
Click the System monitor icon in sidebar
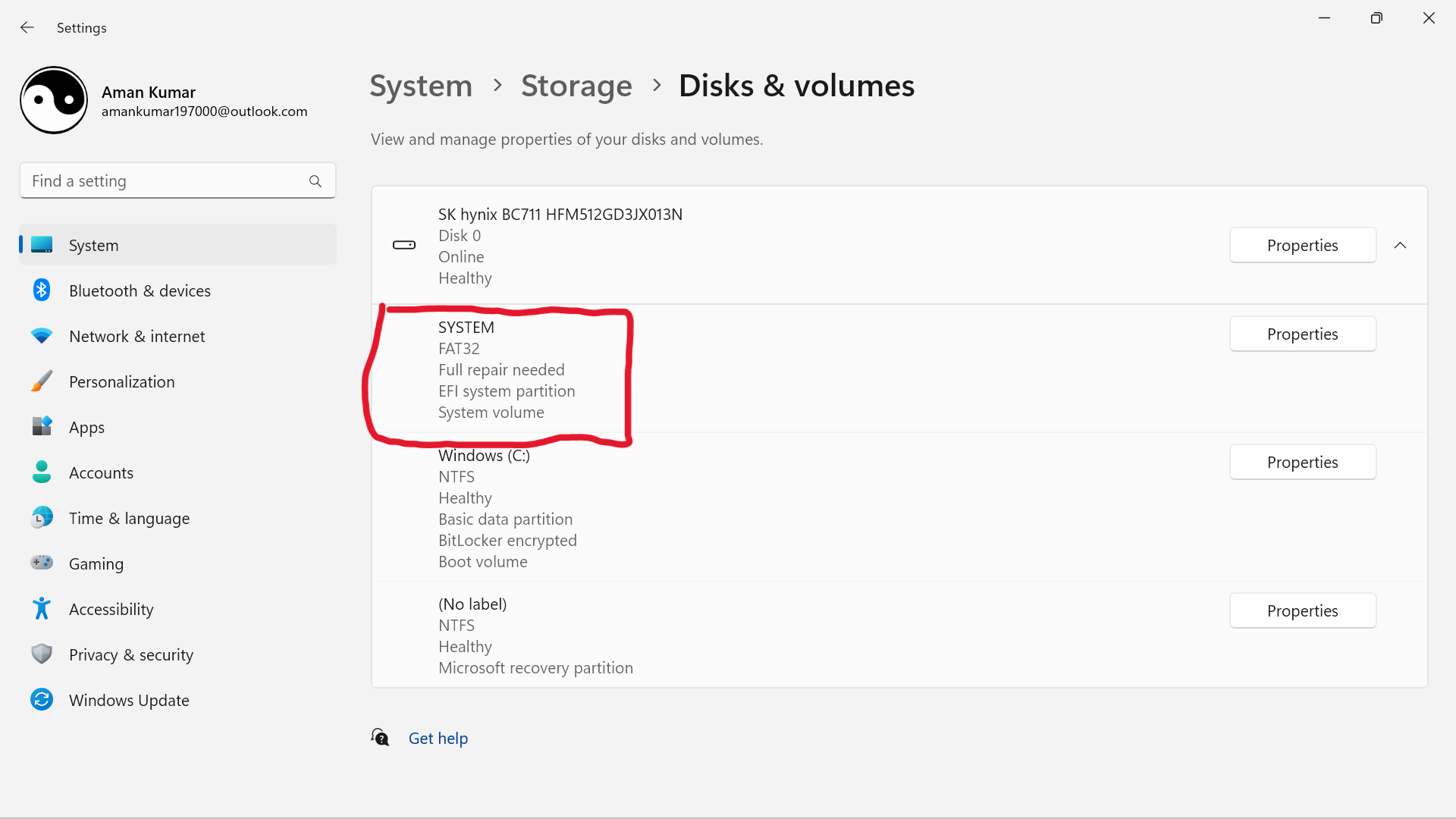(42, 244)
